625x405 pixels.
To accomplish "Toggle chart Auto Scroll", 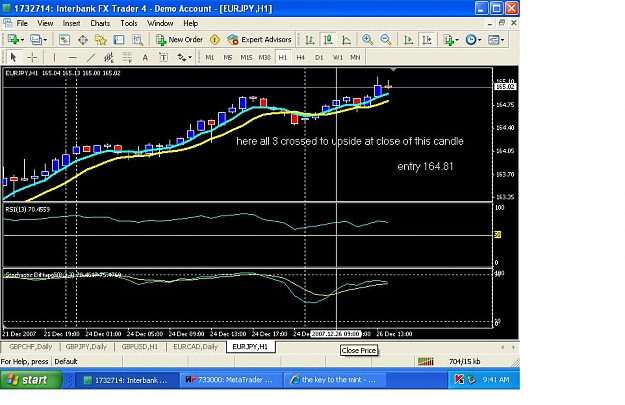I will tap(409, 39).
